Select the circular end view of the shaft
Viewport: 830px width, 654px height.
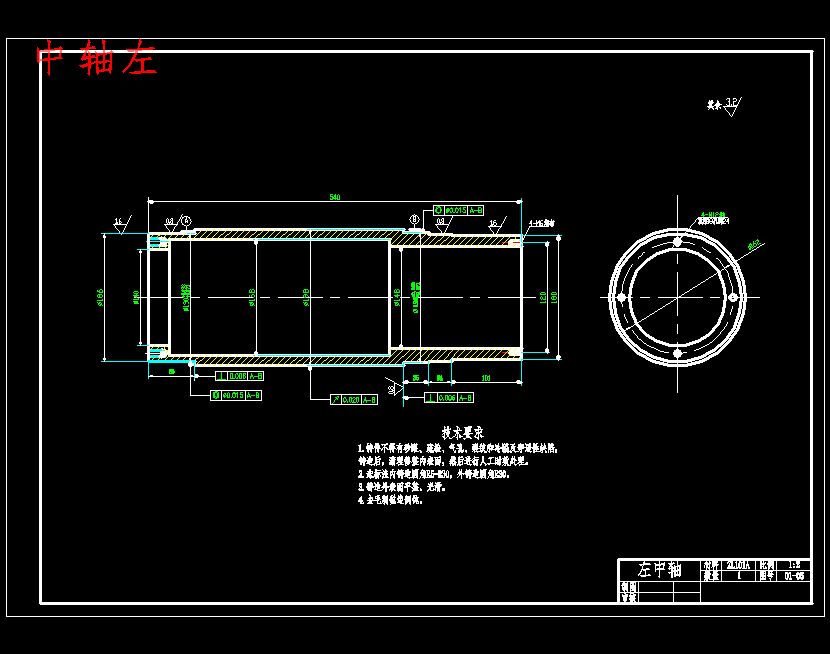pos(678,297)
